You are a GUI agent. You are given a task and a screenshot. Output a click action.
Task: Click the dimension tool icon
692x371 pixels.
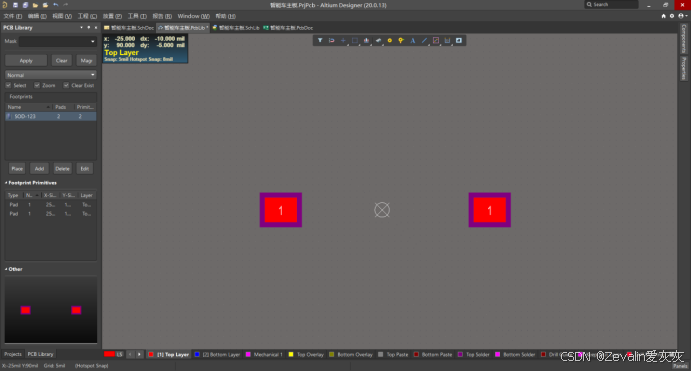tap(447, 40)
